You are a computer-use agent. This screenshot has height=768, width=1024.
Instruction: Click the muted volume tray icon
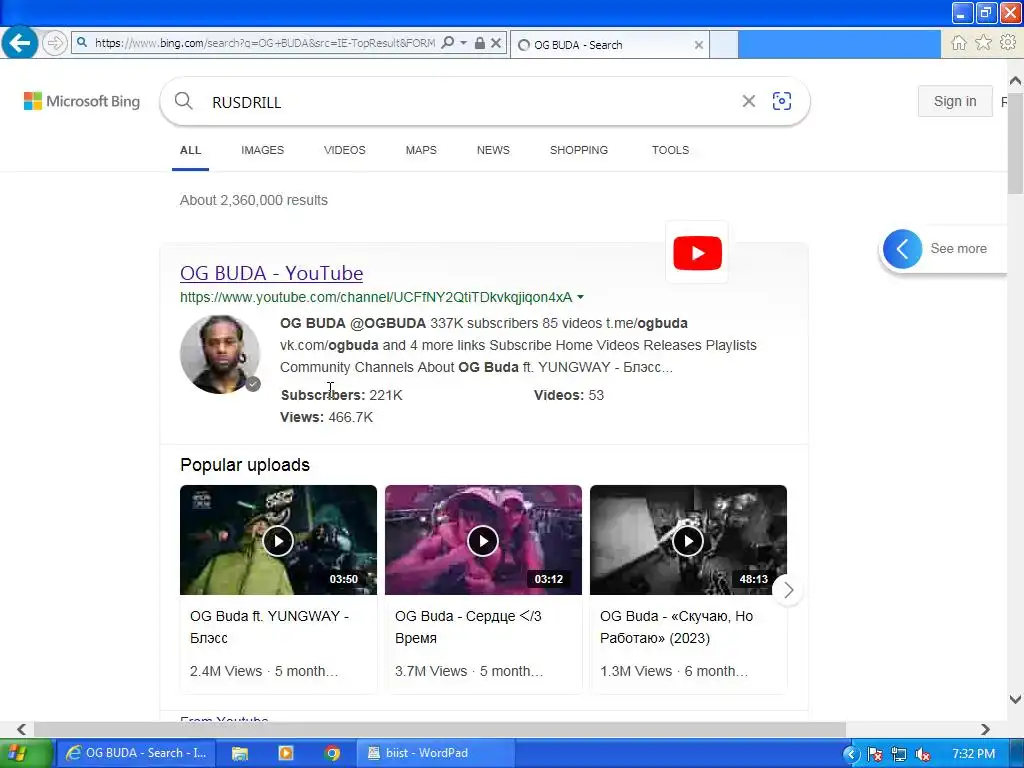923,754
